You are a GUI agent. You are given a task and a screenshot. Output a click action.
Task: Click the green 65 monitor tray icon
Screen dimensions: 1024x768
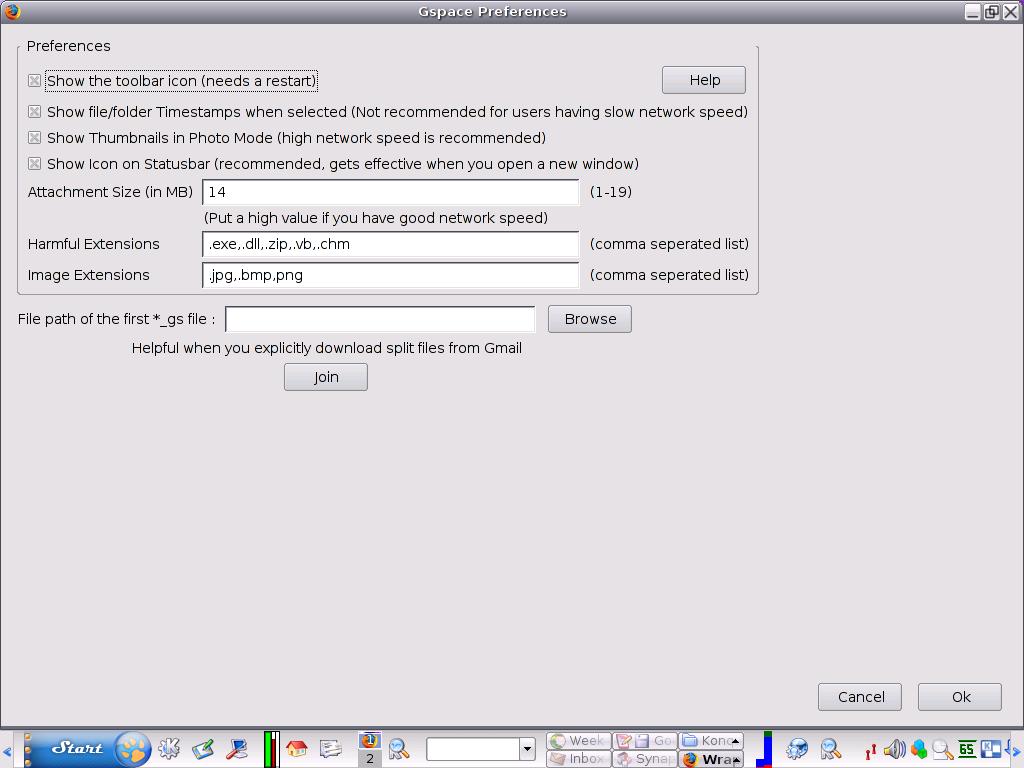pyautogui.click(x=967, y=750)
